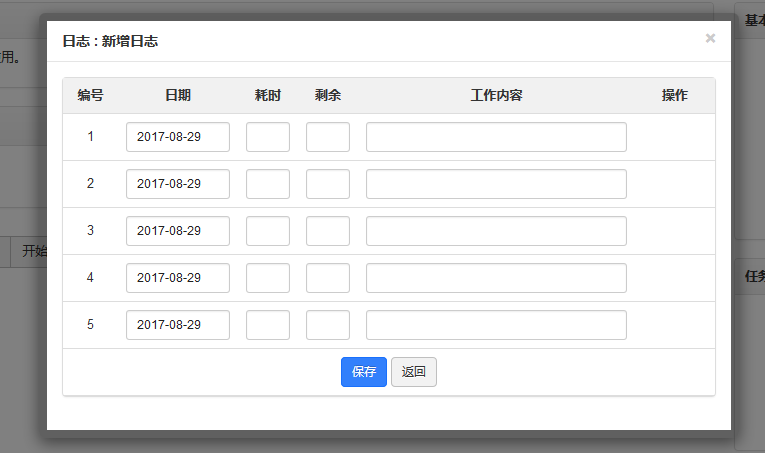
Task: Click the 编号 column header
Action: click(x=90, y=95)
